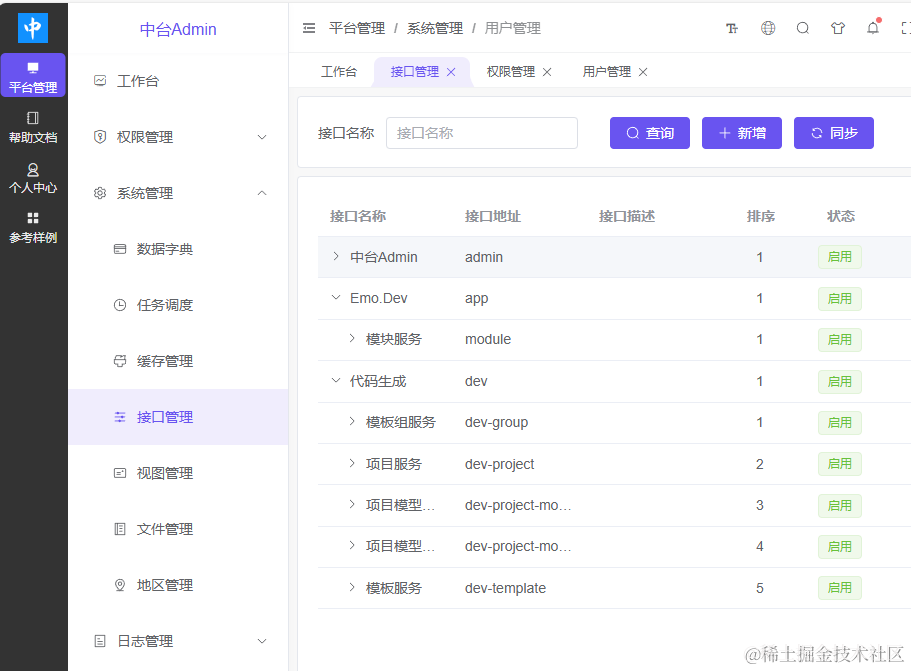Viewport: 911px width, 671px height.
Task: Expand the 模块服务 row
Action: point(352,339)
